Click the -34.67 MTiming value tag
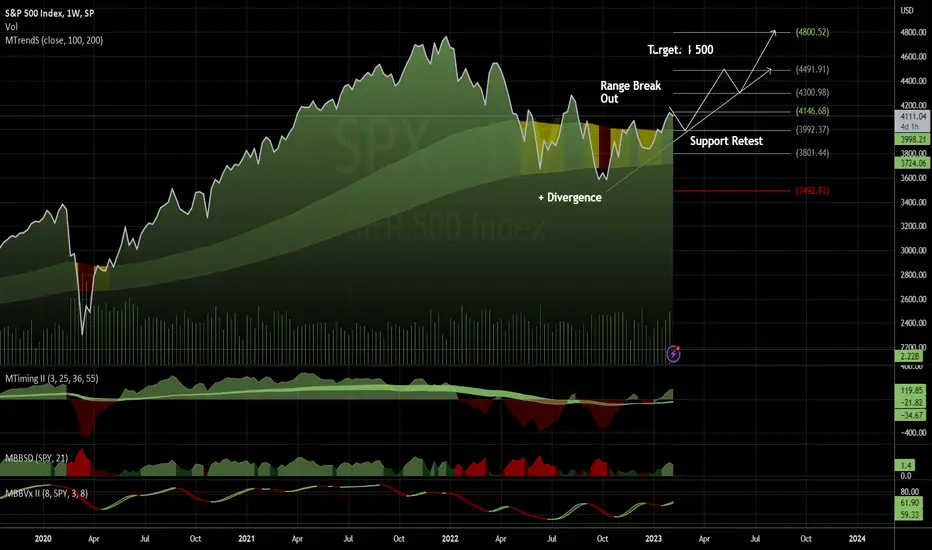 click(909, 415)
